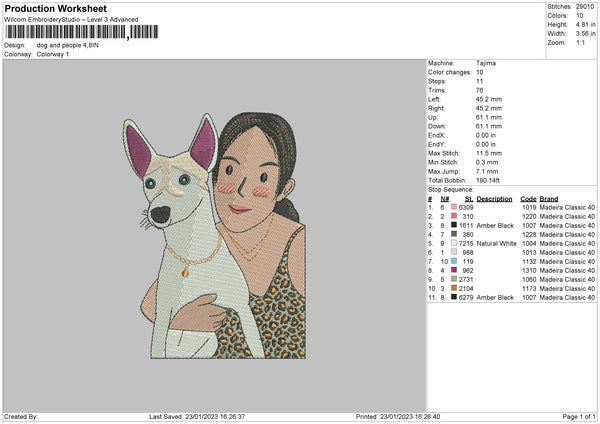This screenshot has width=600, height=424.
Task: Select the 'Description' column header
Action: [494, 199]
